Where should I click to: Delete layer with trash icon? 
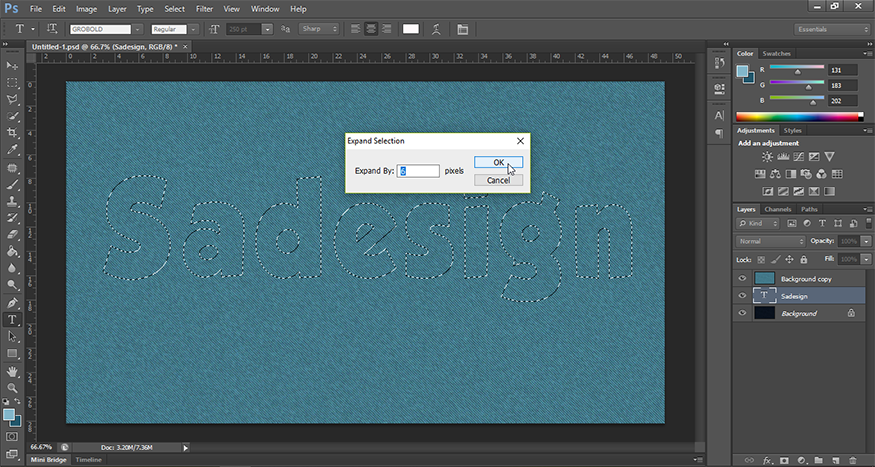[x=853, y=460]
